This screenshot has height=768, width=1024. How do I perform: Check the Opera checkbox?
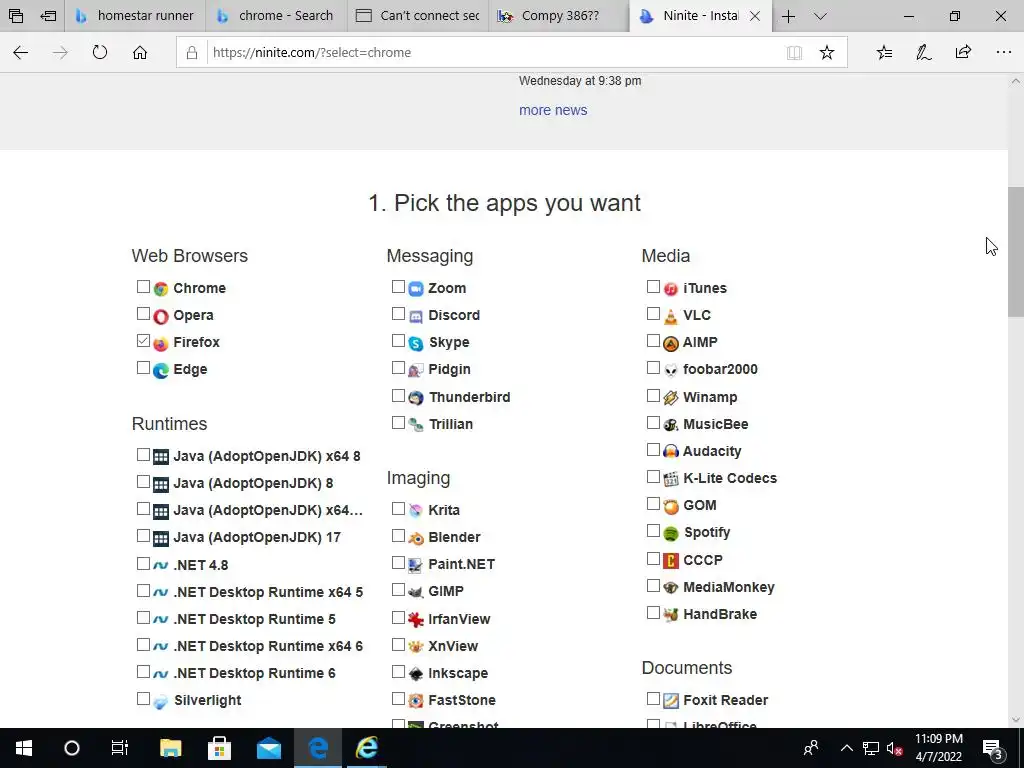coord(144,314)
